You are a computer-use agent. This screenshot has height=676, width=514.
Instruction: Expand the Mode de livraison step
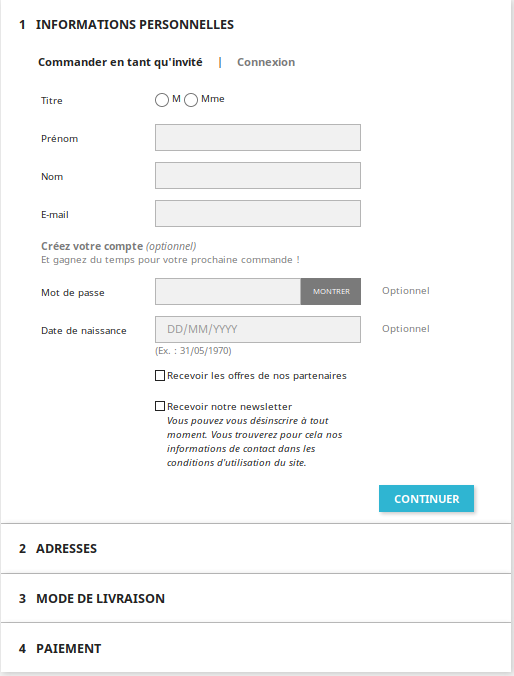click(256, 598)
